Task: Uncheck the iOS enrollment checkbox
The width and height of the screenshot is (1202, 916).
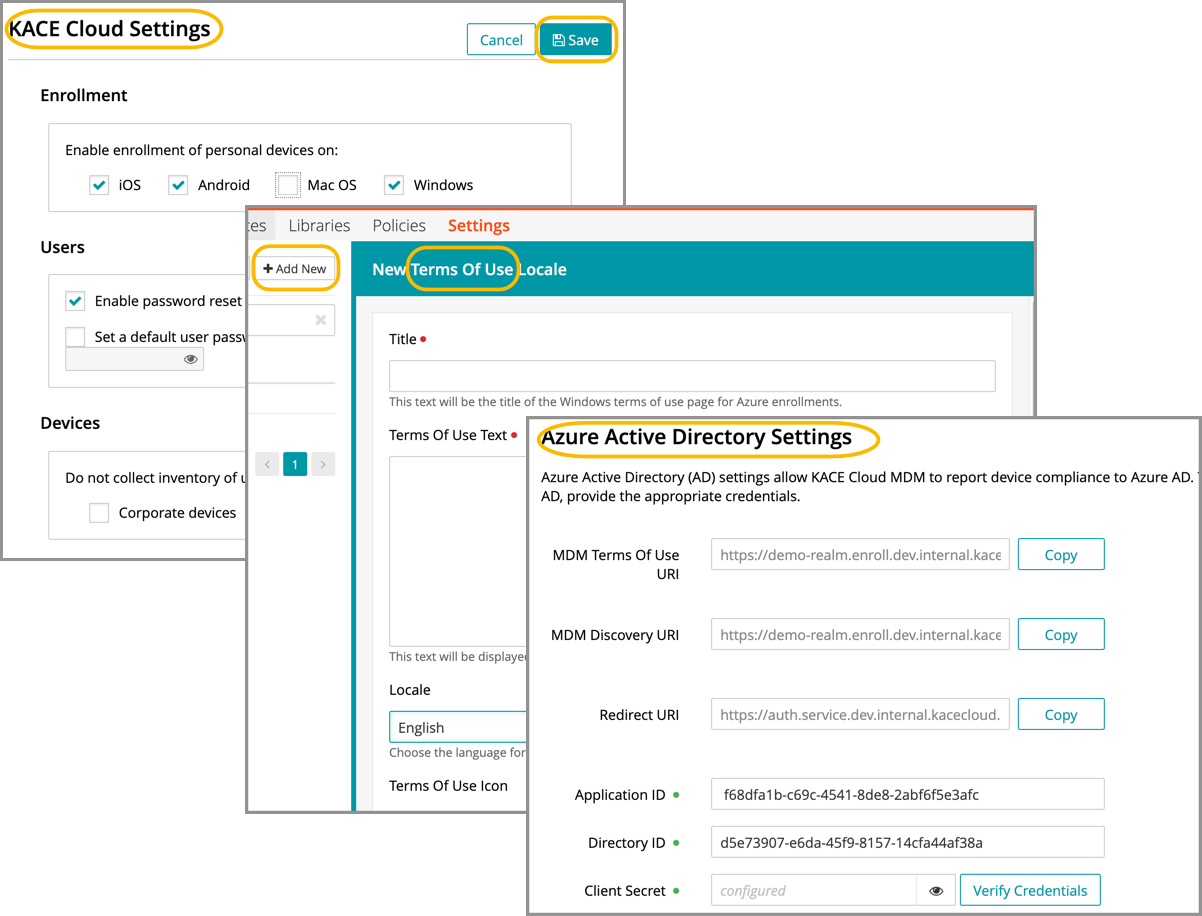Action: (99, 185)
